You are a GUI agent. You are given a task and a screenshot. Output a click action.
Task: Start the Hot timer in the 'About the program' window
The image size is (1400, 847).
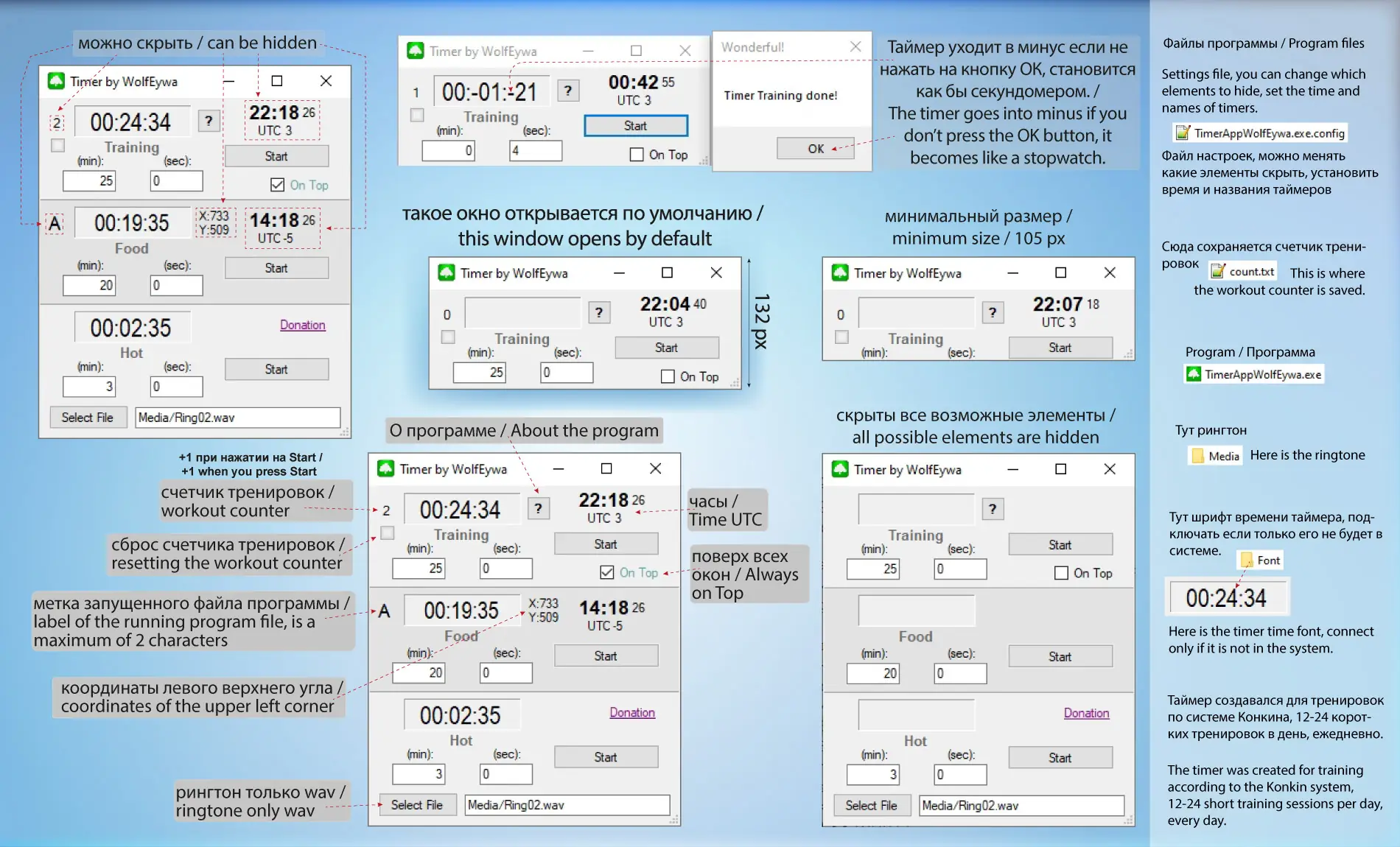(x=606, y=757)
